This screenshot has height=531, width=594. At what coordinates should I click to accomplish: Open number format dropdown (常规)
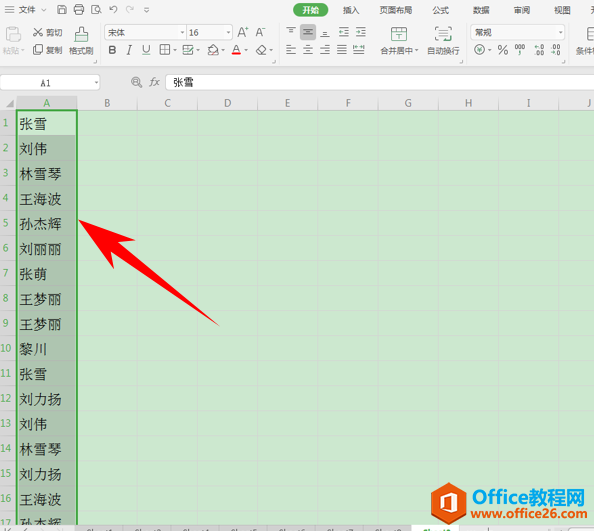561,33
